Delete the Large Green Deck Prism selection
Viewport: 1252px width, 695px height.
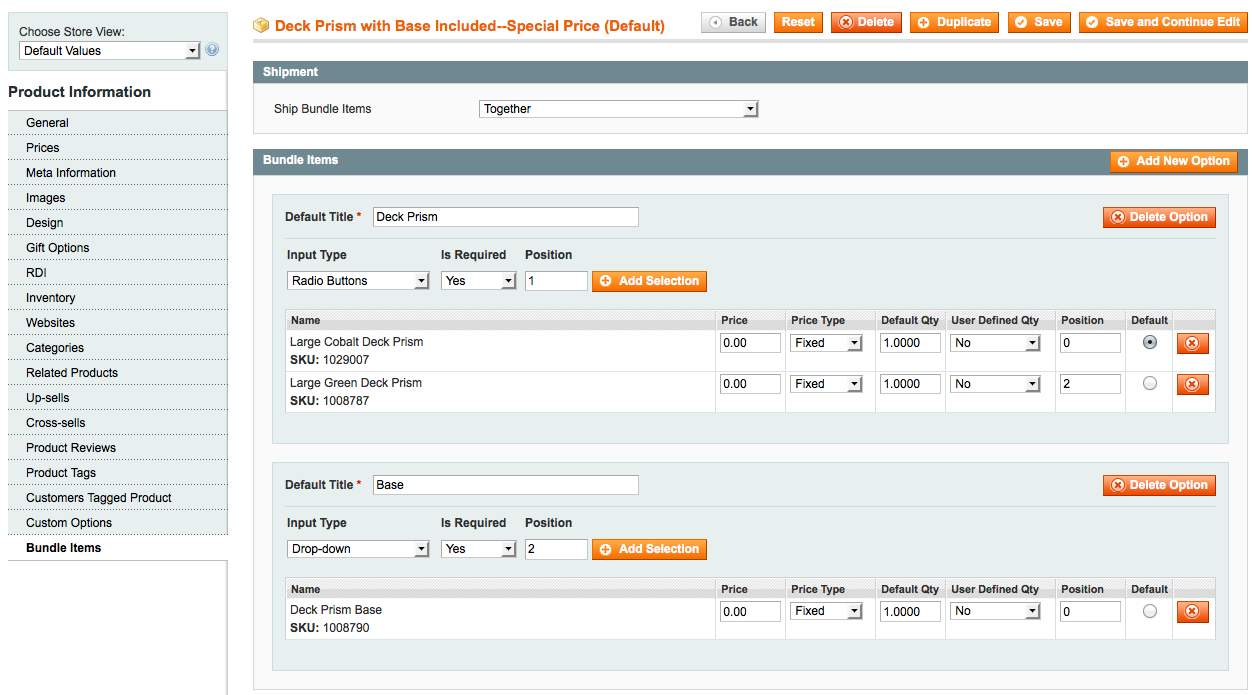click(x=1193, y=384)
